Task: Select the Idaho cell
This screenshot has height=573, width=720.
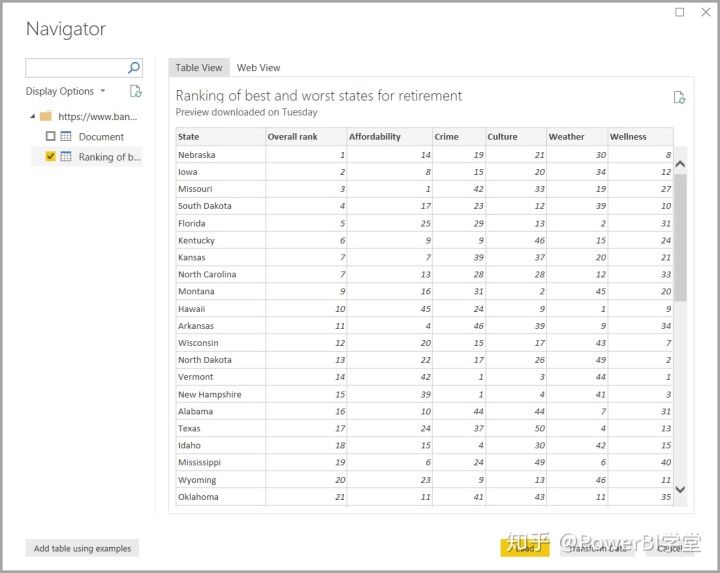Action: pos(220,445)
